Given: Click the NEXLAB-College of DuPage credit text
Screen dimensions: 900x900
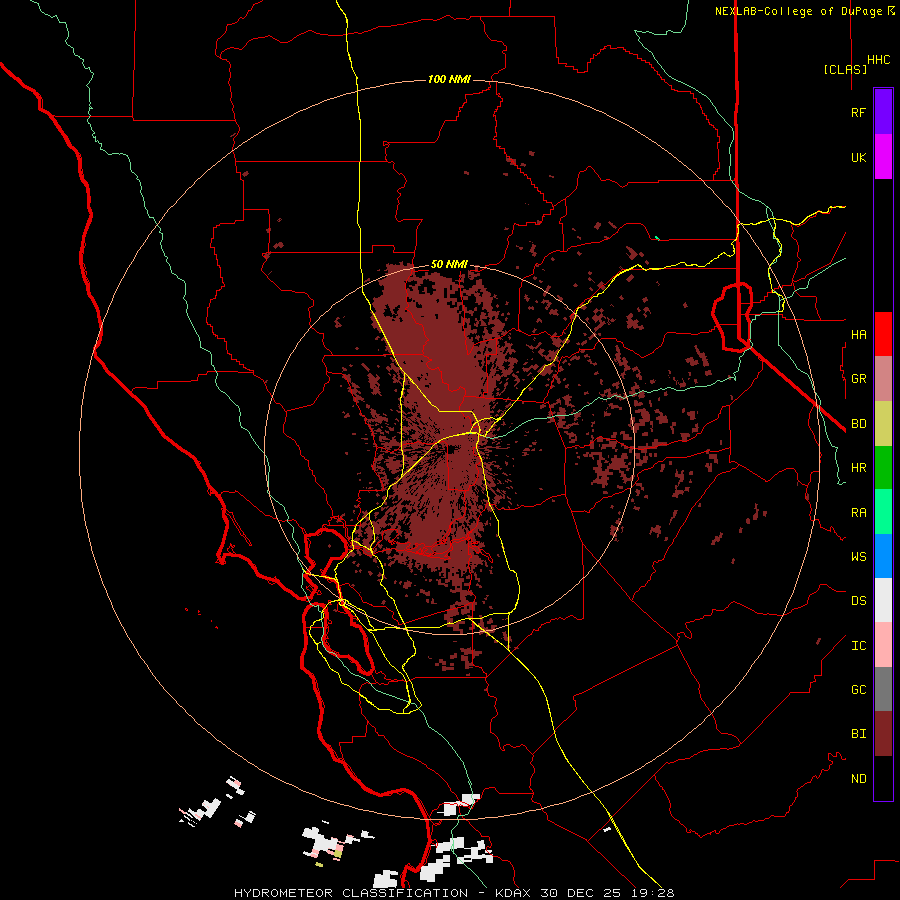Looking at the screenshot, I should point(798,11).
